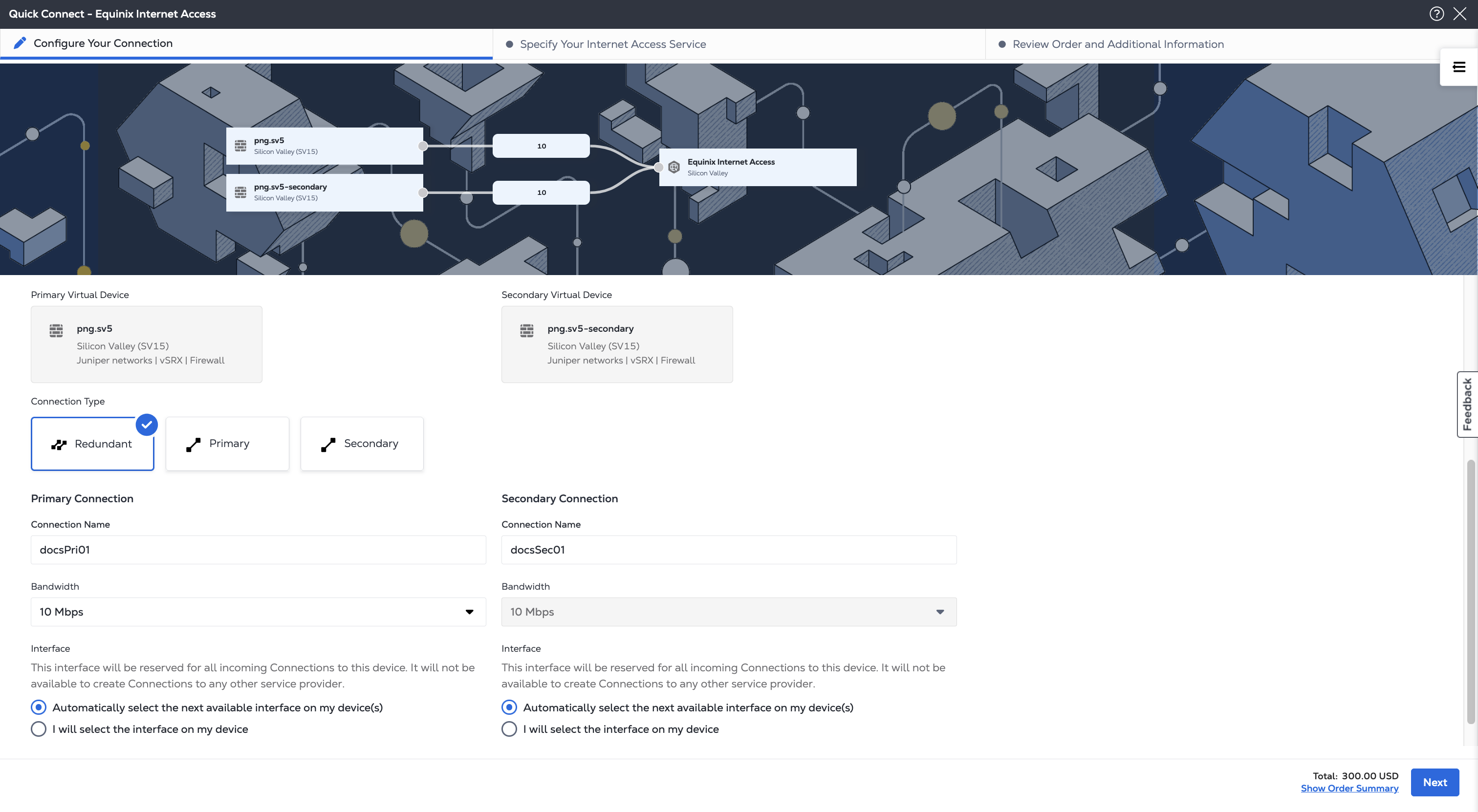Open the primary Bandwidth dropdown
This screenshot has width=1478, height=812.
[258, 612]
